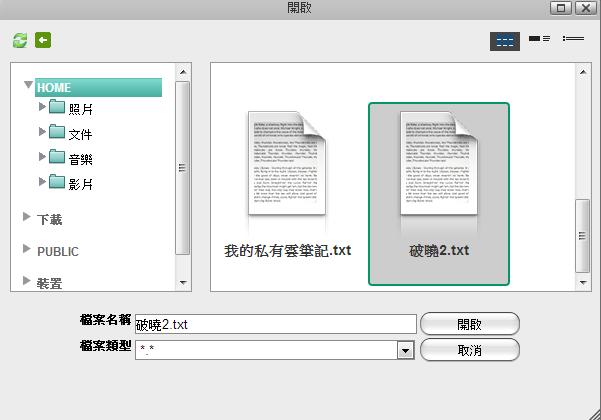Click the 開啟 button
The width and height of the screenshot is (601, 420).
pyautogui.click(x=470, y=324)
